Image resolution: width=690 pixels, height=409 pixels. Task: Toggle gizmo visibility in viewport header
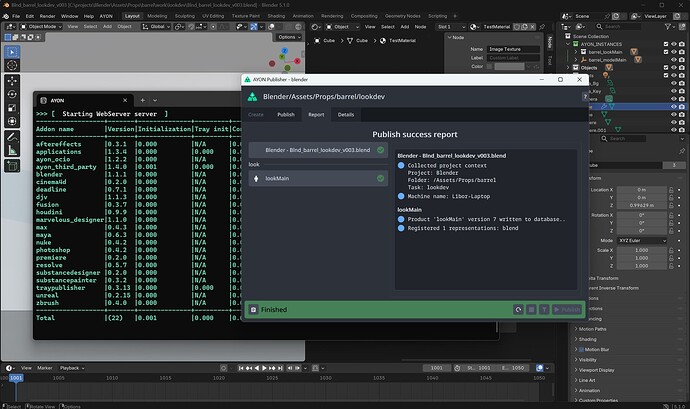[253, 27]
